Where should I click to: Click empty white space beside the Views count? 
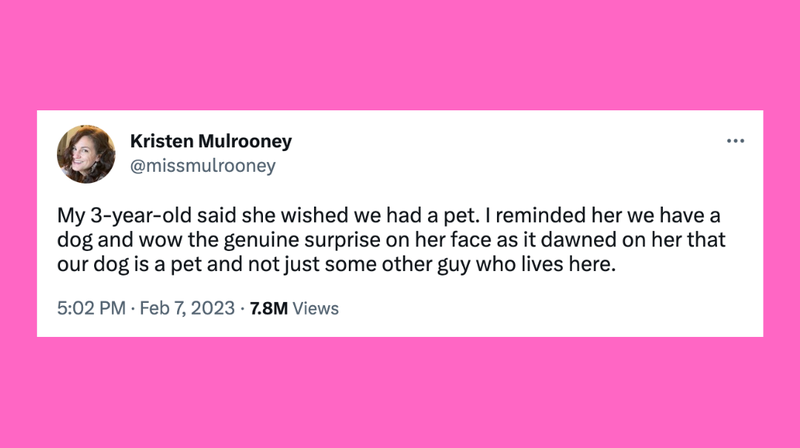coord(551,308)
